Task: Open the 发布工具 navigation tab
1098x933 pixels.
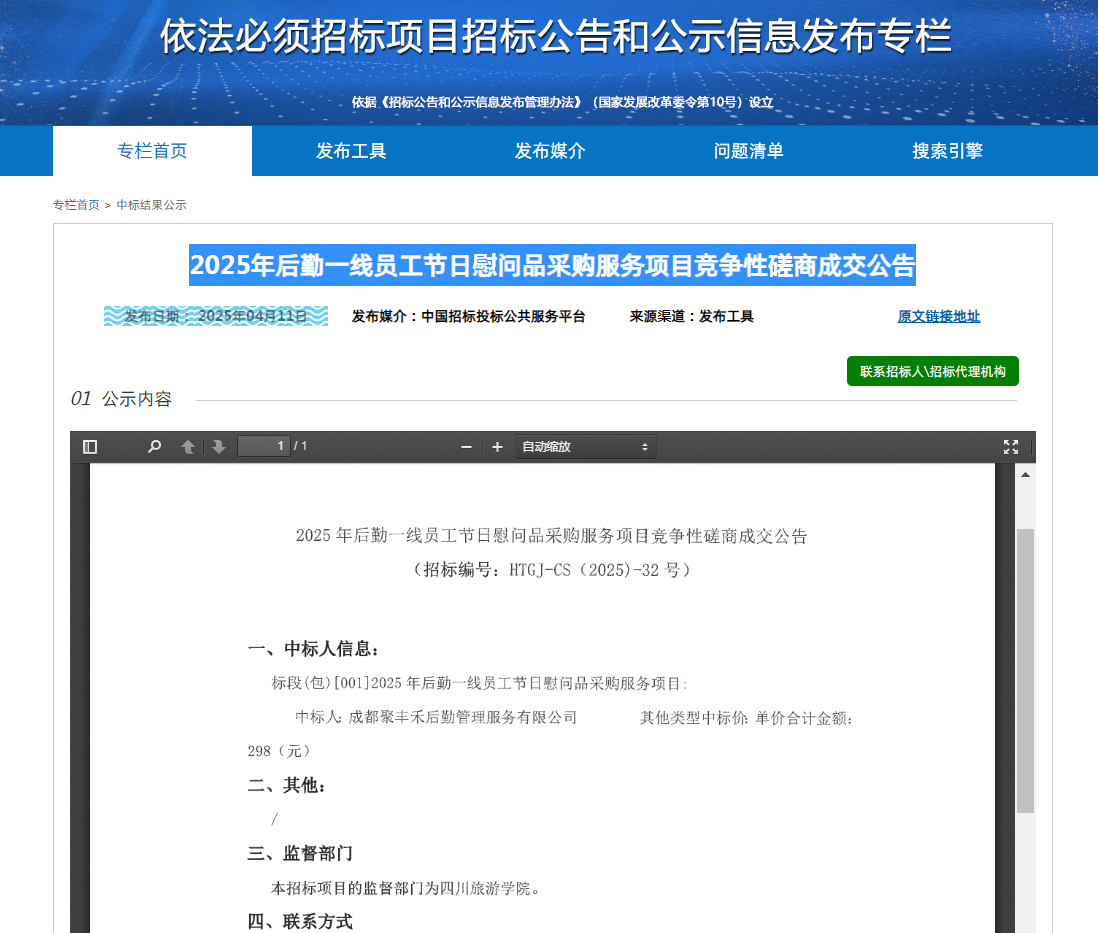Action: (351, 151)
